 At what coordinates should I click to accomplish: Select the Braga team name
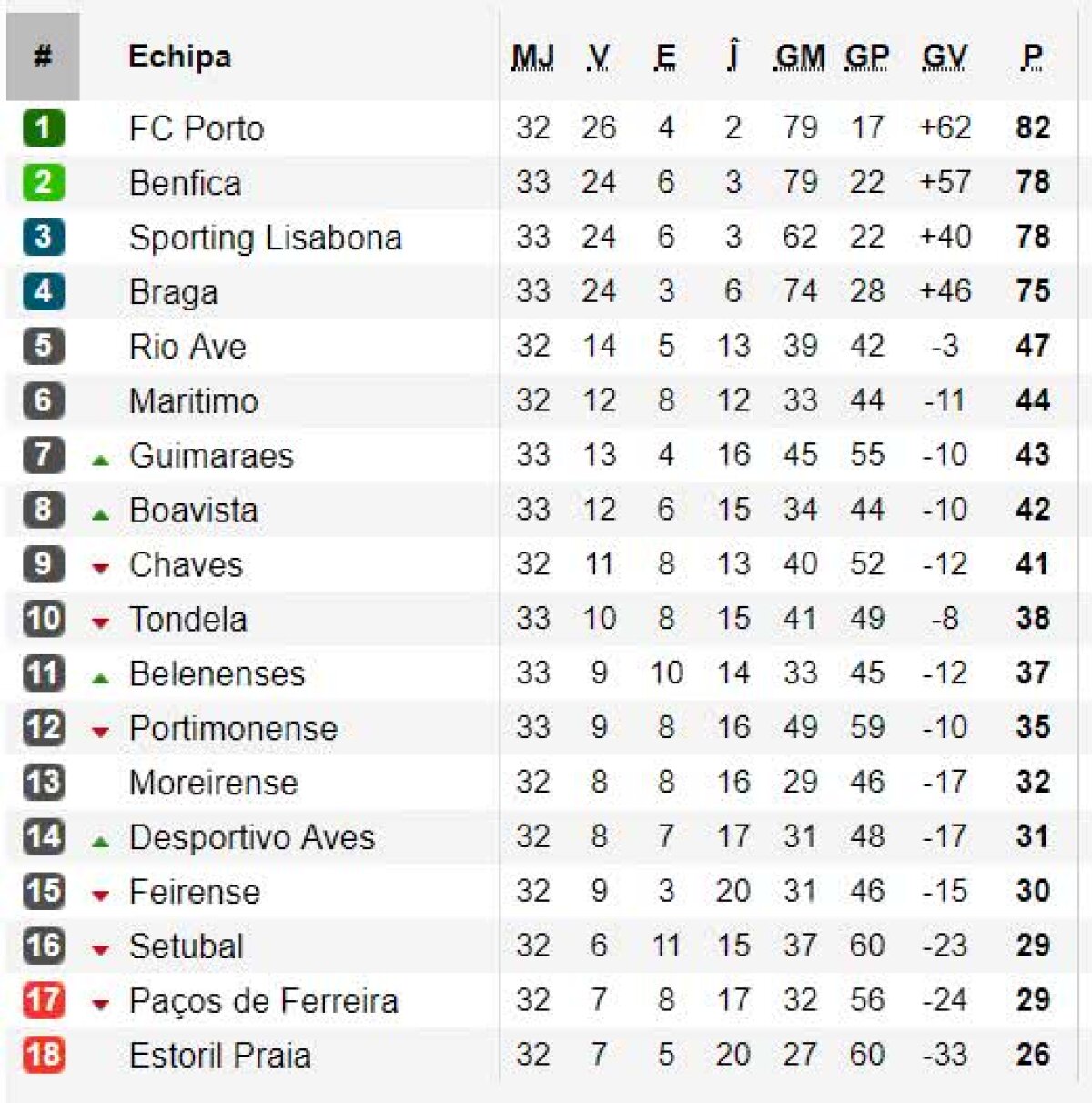tap(174, 292)
